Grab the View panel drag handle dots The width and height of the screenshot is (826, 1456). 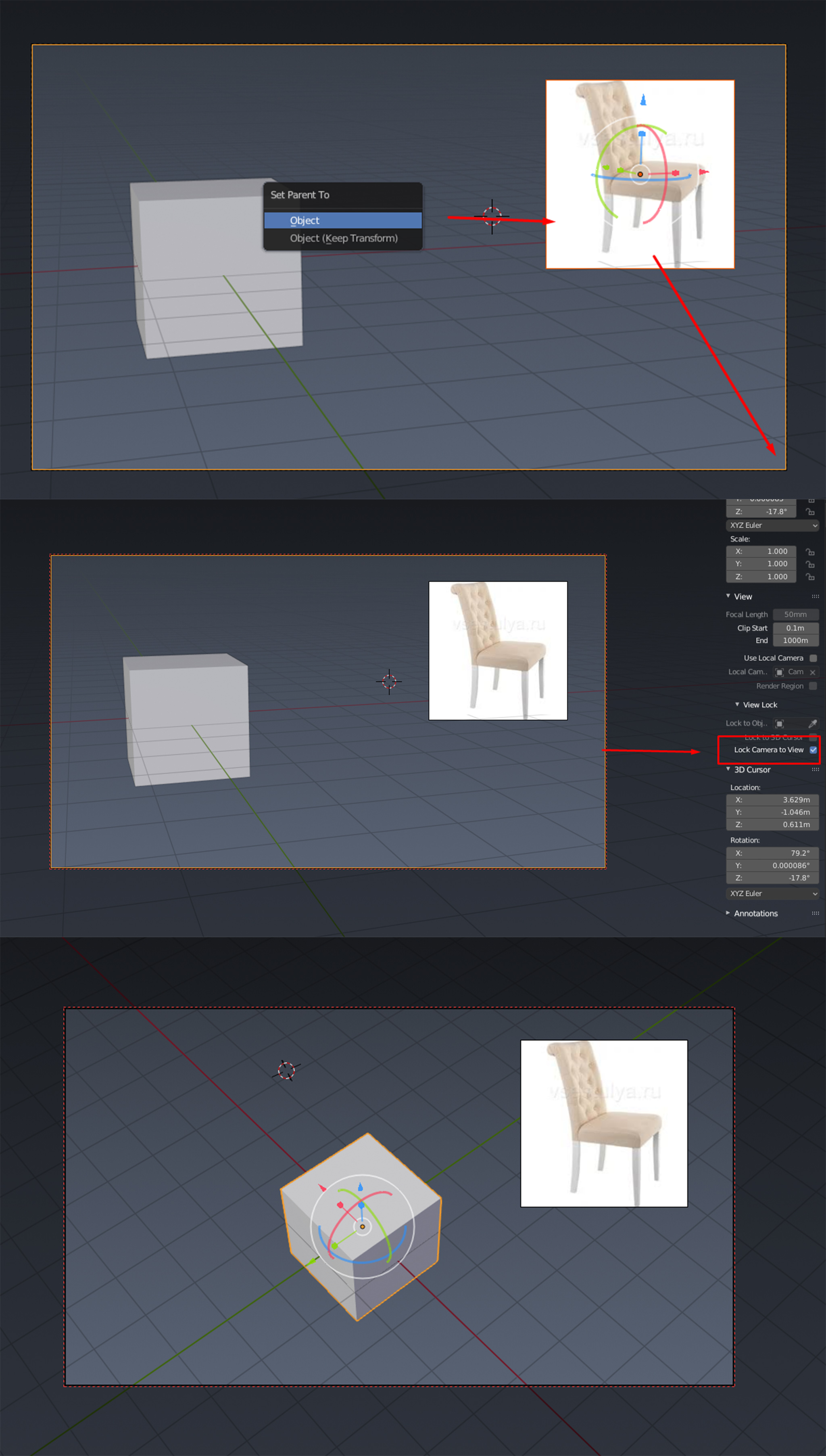815,596
